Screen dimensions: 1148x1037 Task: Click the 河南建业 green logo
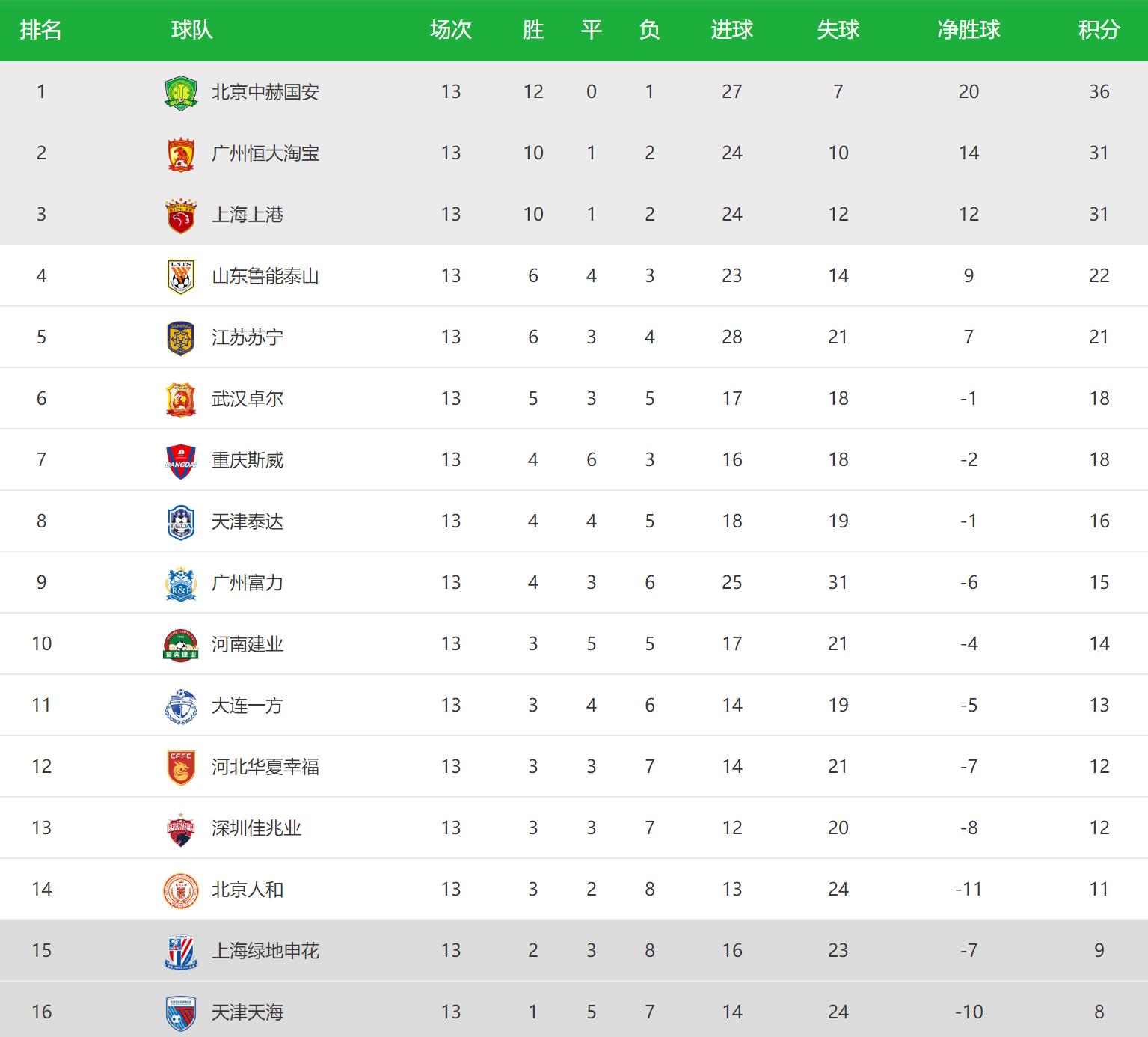pos(180,645)
